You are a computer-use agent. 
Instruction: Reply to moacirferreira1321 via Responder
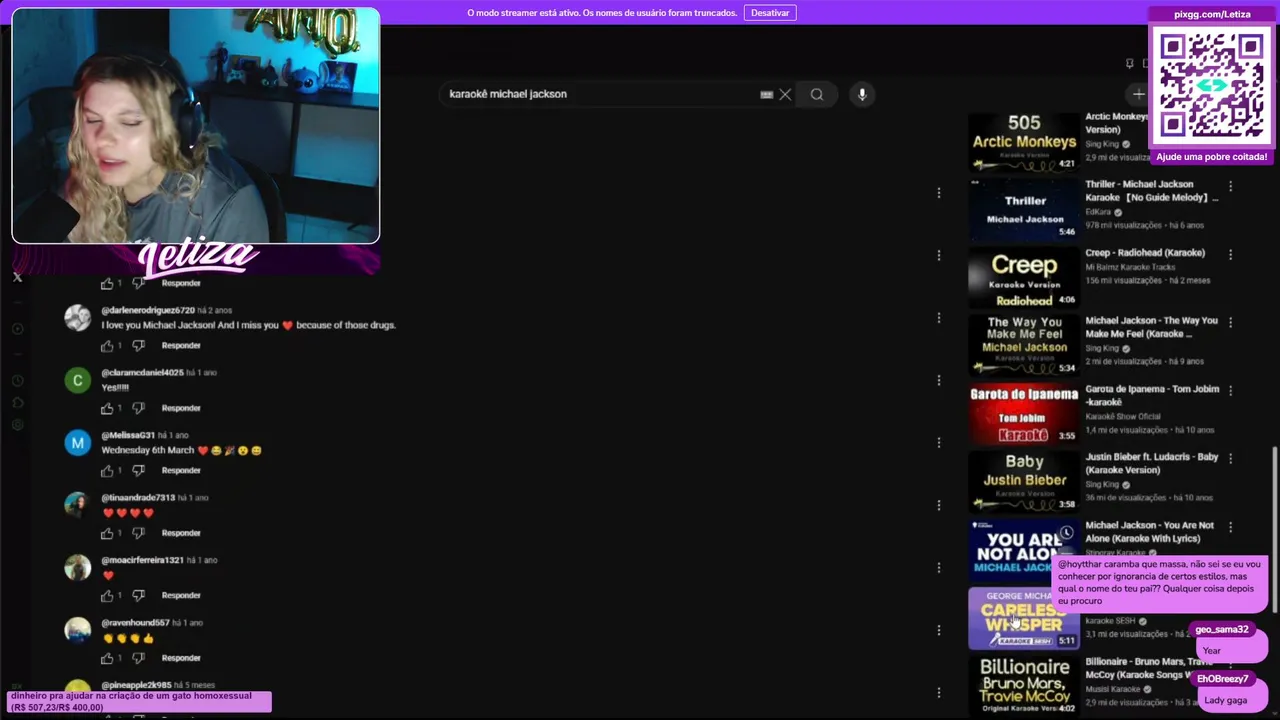click(x=181, y=595)
